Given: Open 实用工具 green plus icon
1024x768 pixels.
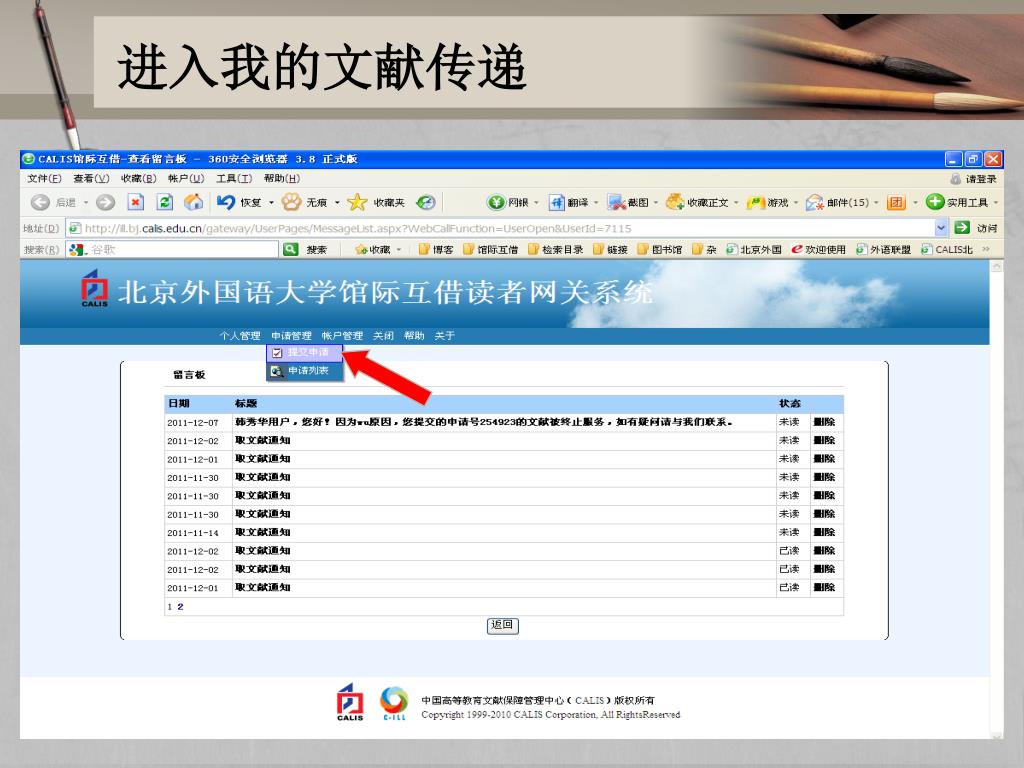Looking at the screenshot, I should [935, 202].
